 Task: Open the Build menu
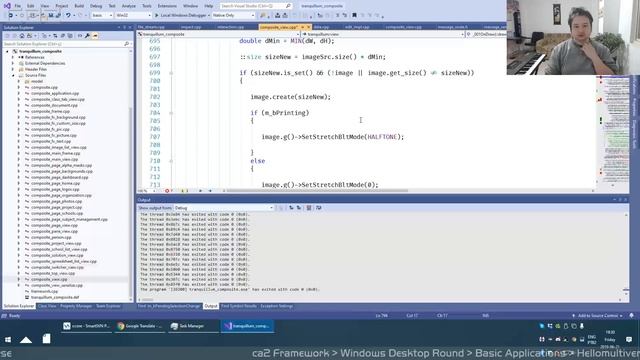point(79,6)
